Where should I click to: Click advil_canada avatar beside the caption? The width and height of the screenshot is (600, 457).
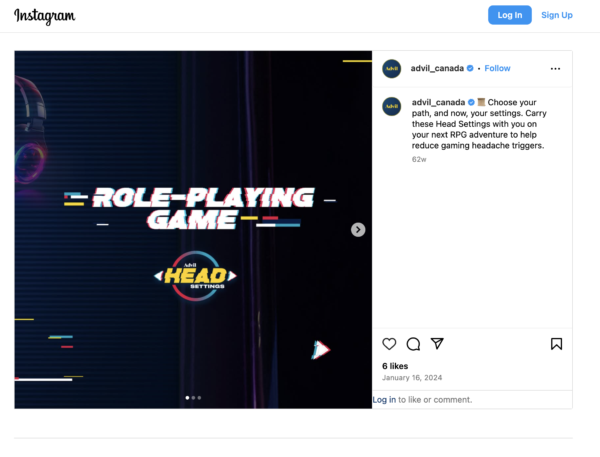point(391,106)
